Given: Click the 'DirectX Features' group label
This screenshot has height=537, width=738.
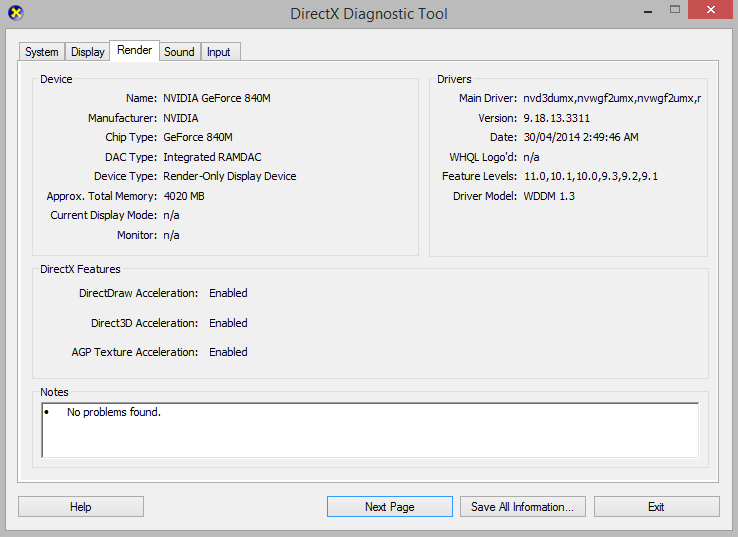Looking at the screenshot, I should tap(80, 269).
